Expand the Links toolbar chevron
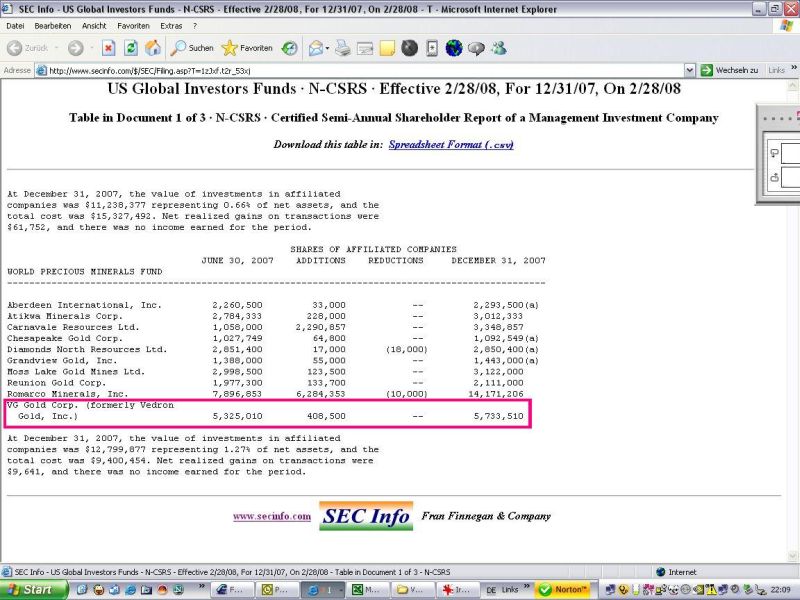Screen dimensions: 800x600 click(x=794, y=68)
